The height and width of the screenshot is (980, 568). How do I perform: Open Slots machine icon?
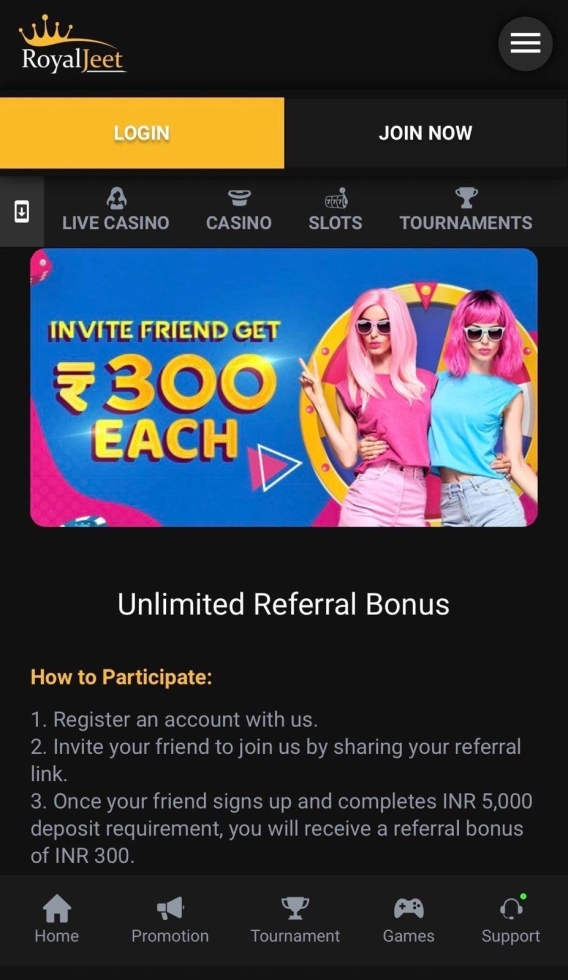(336, 198)
